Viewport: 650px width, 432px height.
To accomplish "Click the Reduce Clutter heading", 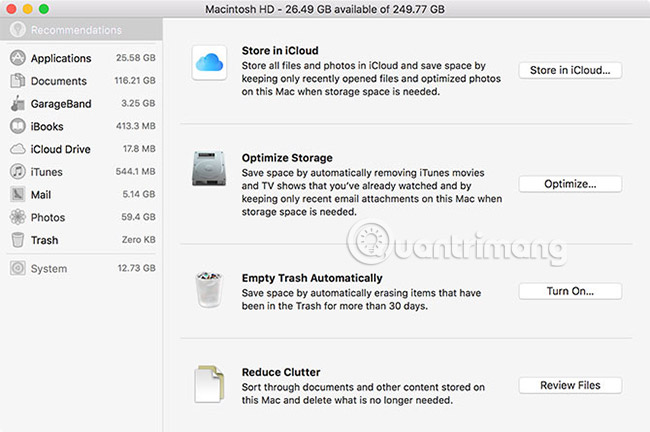I will 281,372.
